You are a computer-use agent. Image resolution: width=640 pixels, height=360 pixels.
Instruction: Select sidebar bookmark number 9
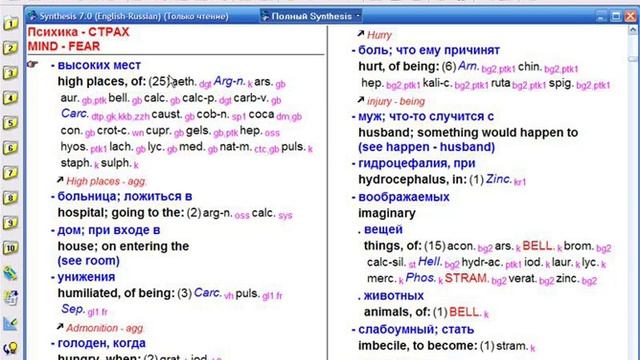(11, 223)
